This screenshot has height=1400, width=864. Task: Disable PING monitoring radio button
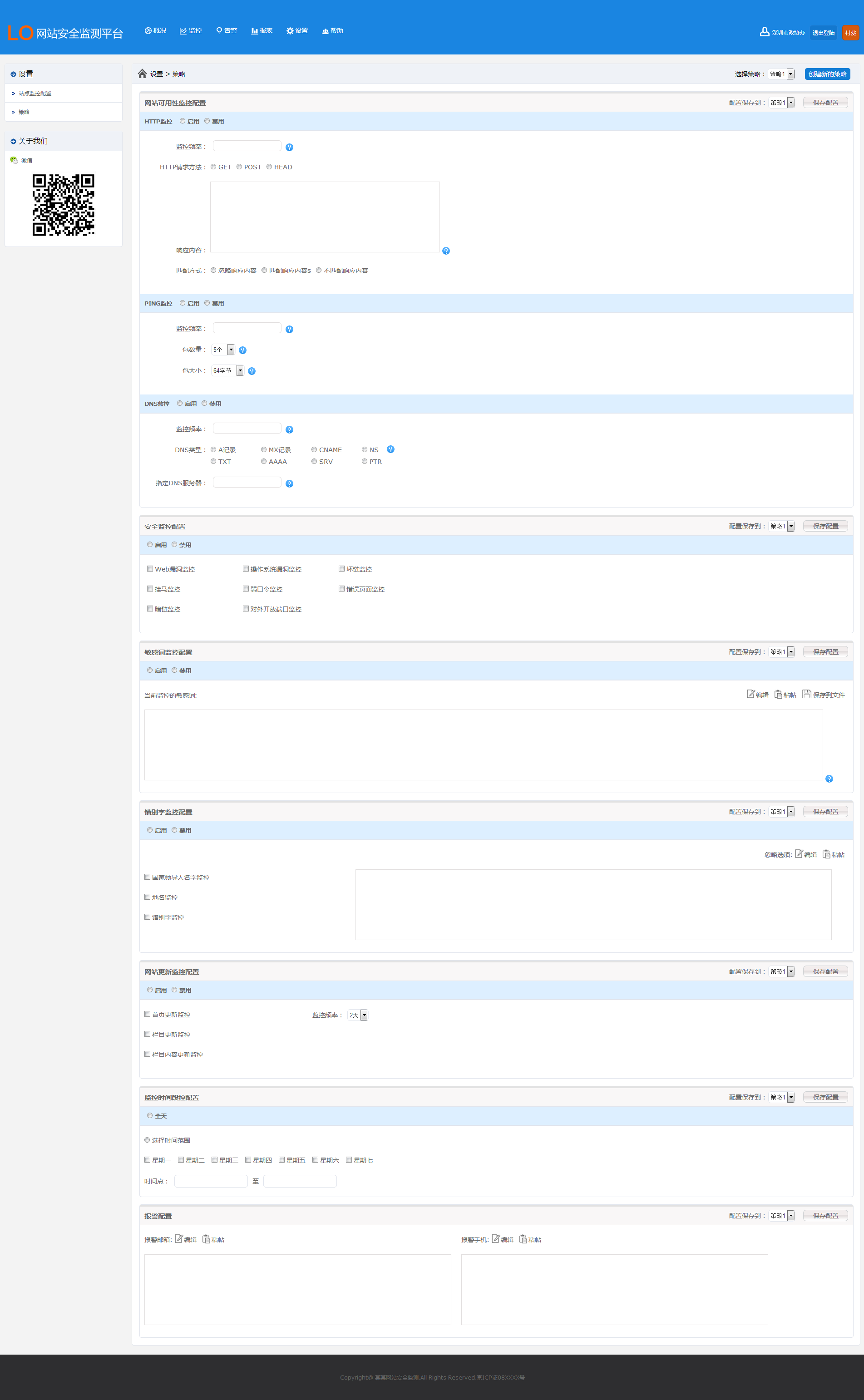(x=207, y=303)
